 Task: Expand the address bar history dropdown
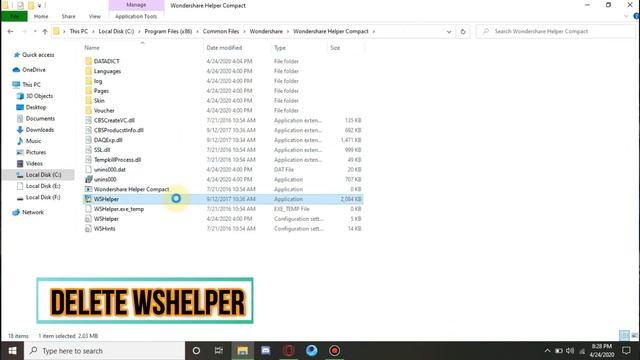pos(449,31)
